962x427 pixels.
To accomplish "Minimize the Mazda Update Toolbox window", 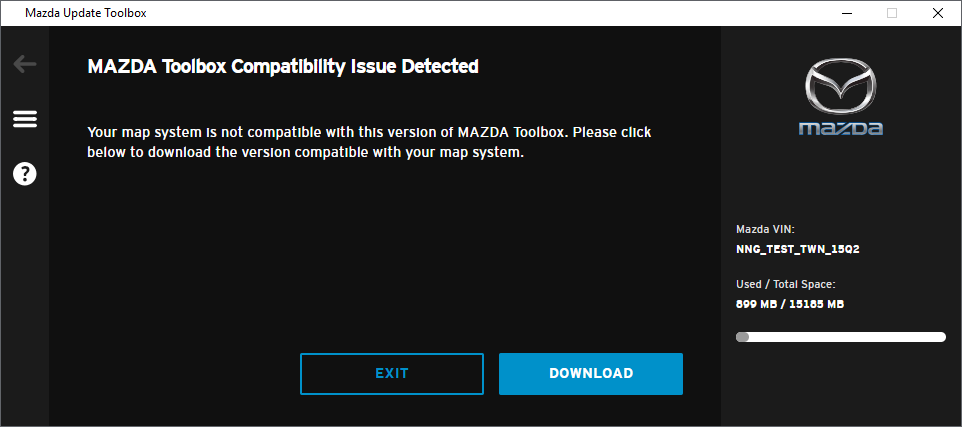I will coord(847,13).
